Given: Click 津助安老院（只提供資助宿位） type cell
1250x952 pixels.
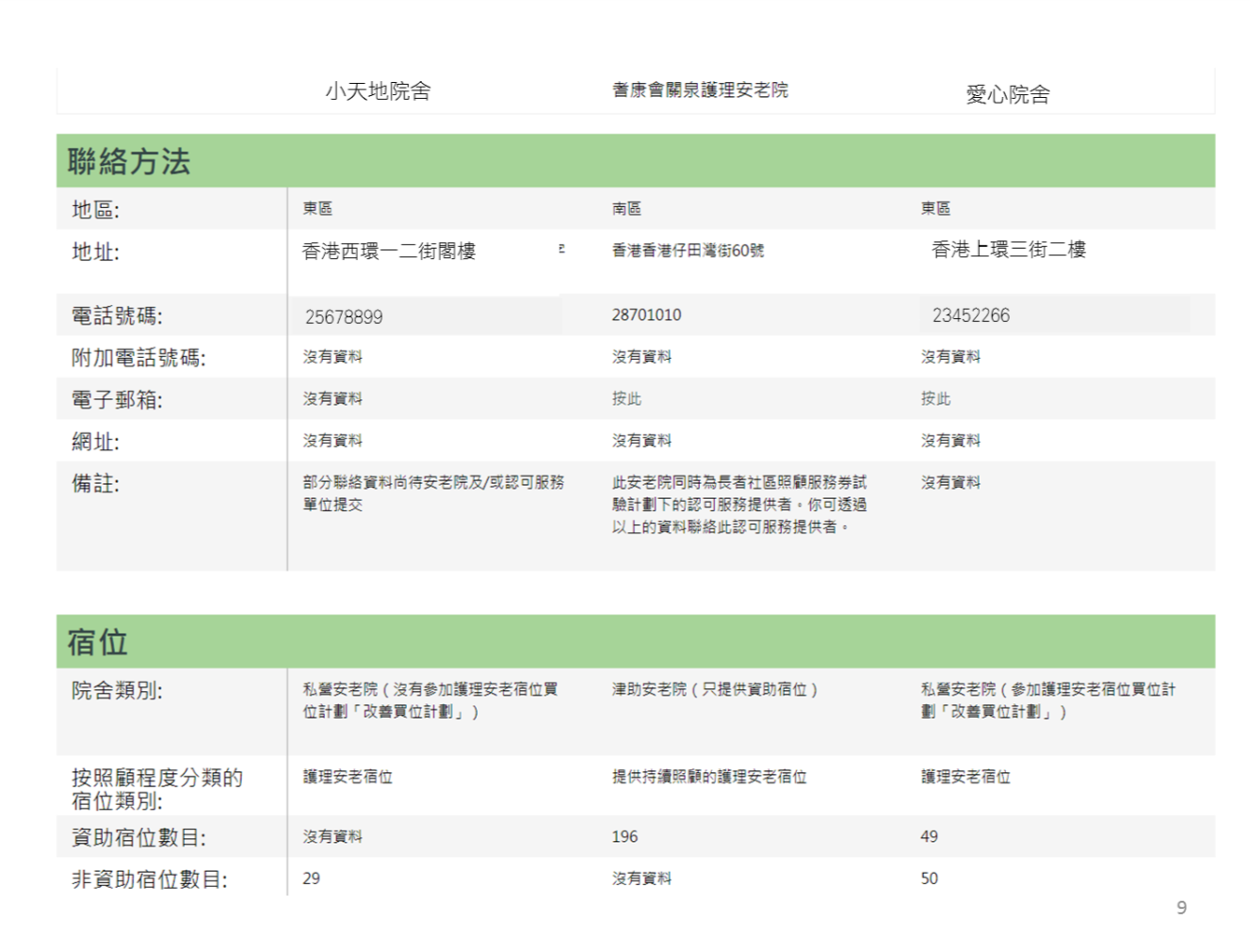Looking at the screenshot, I should coord(715,689).
